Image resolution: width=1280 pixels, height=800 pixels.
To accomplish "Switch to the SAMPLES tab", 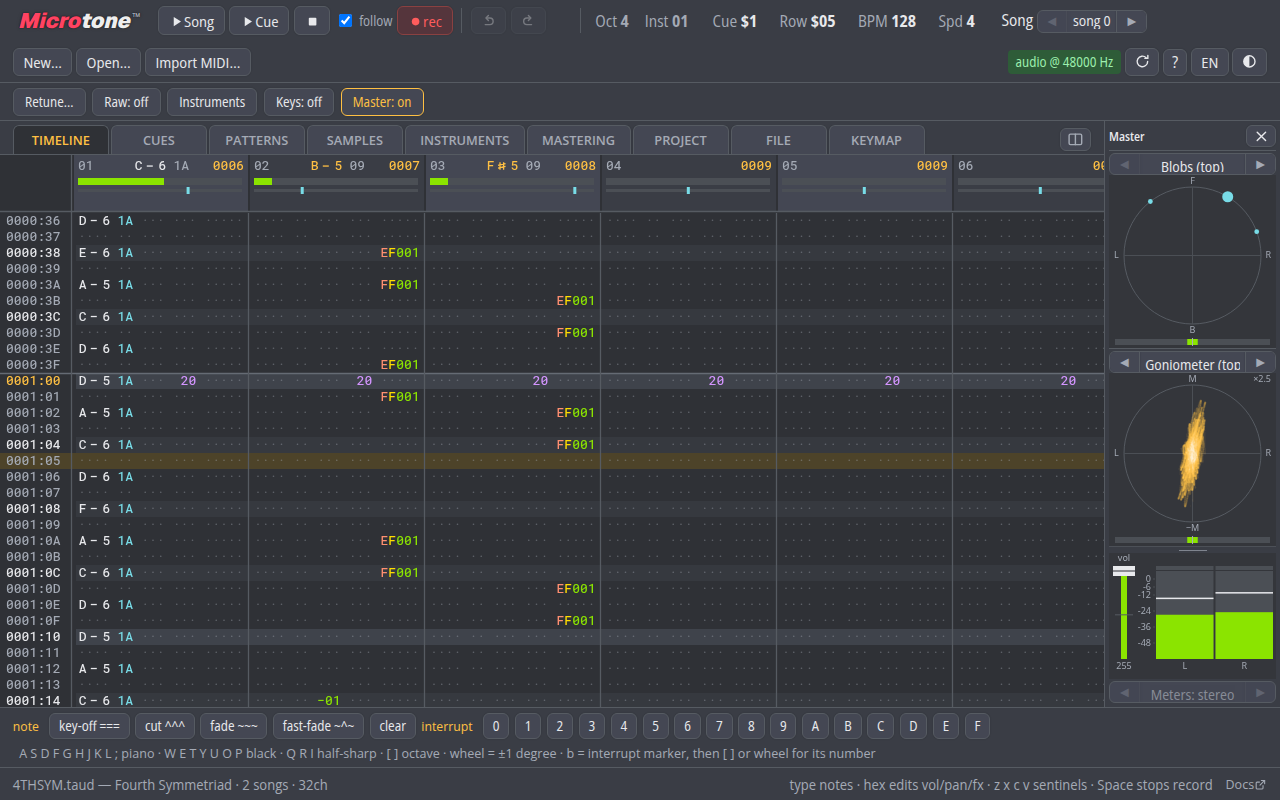I will (355, 140).
